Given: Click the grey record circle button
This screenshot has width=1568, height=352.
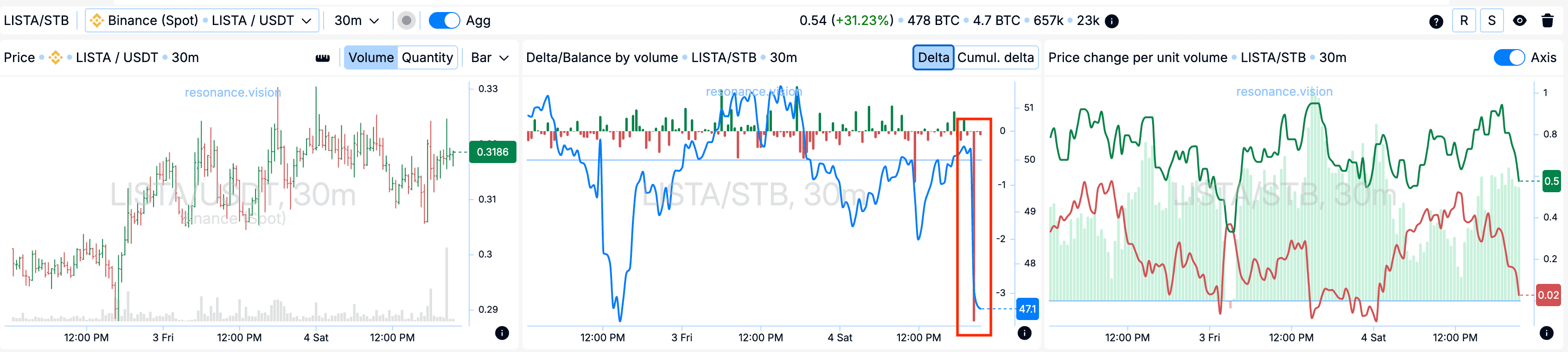Looking at the screenshot, I should tap(407, 21).
